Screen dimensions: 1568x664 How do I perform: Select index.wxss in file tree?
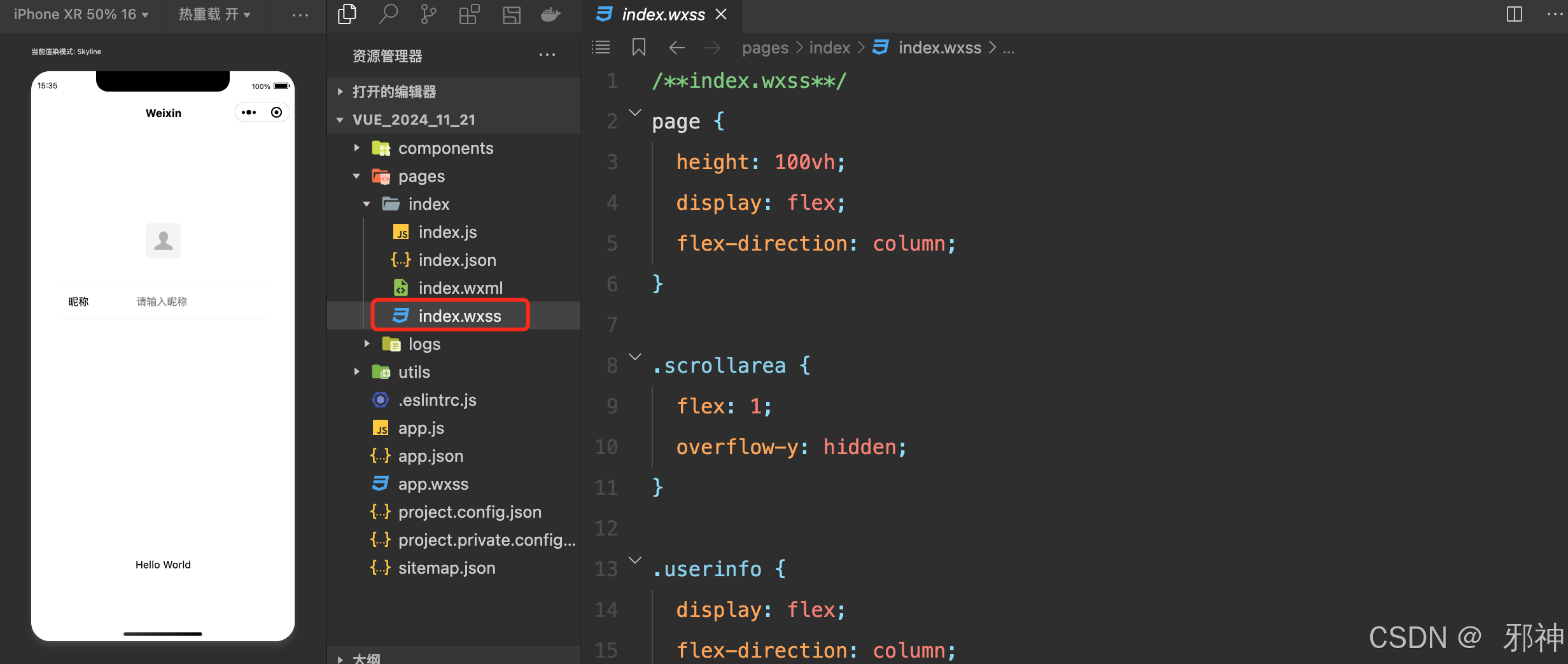click(454, 315)
